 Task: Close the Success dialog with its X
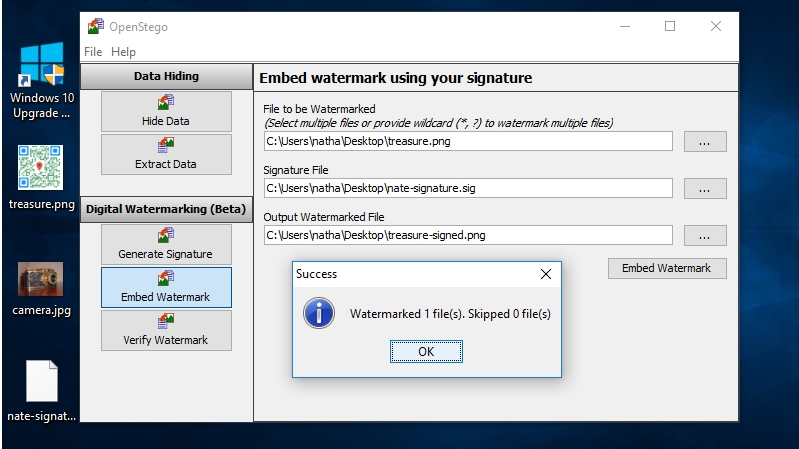[x=546, y=274]
